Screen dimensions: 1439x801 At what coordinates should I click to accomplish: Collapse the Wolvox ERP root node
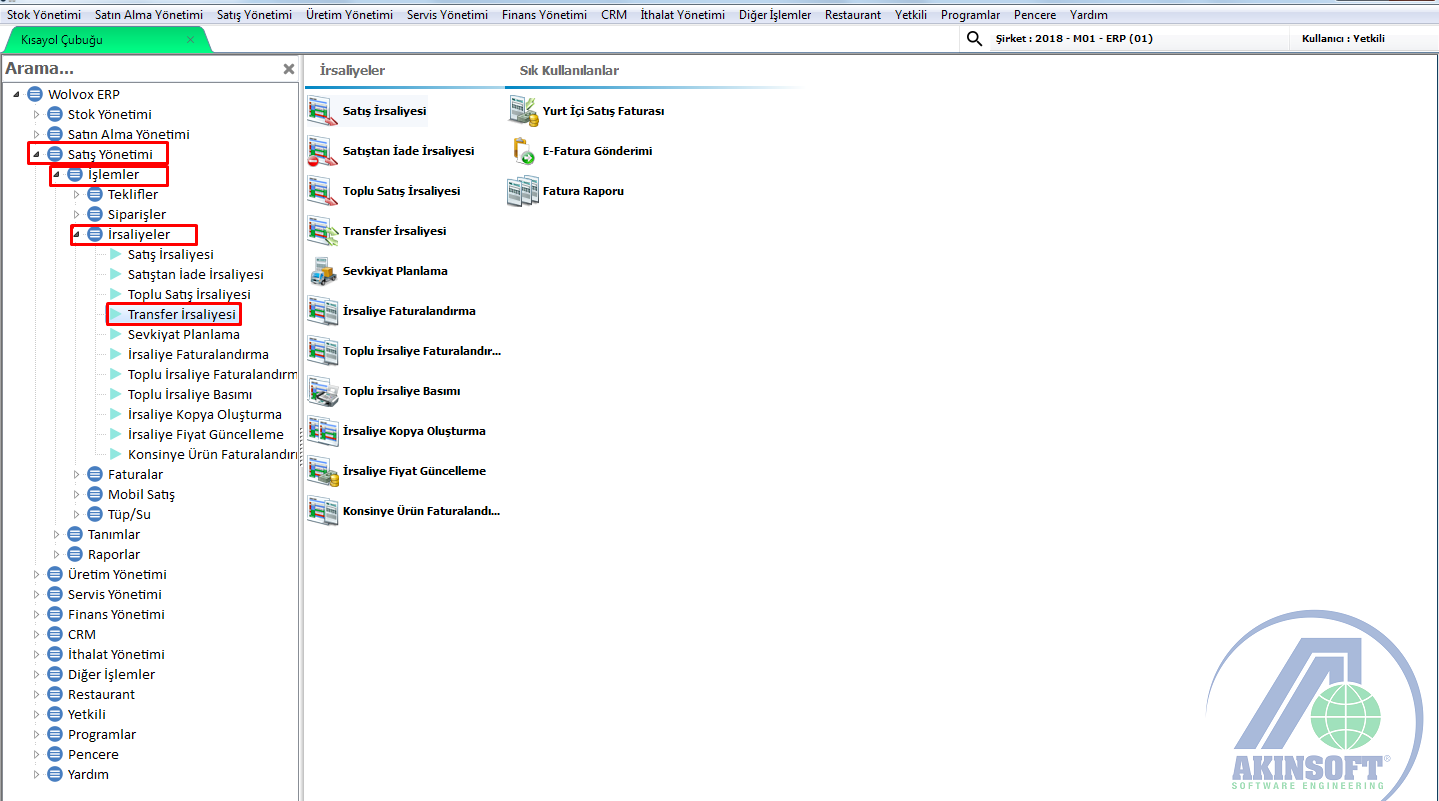(x=16, y=94)
